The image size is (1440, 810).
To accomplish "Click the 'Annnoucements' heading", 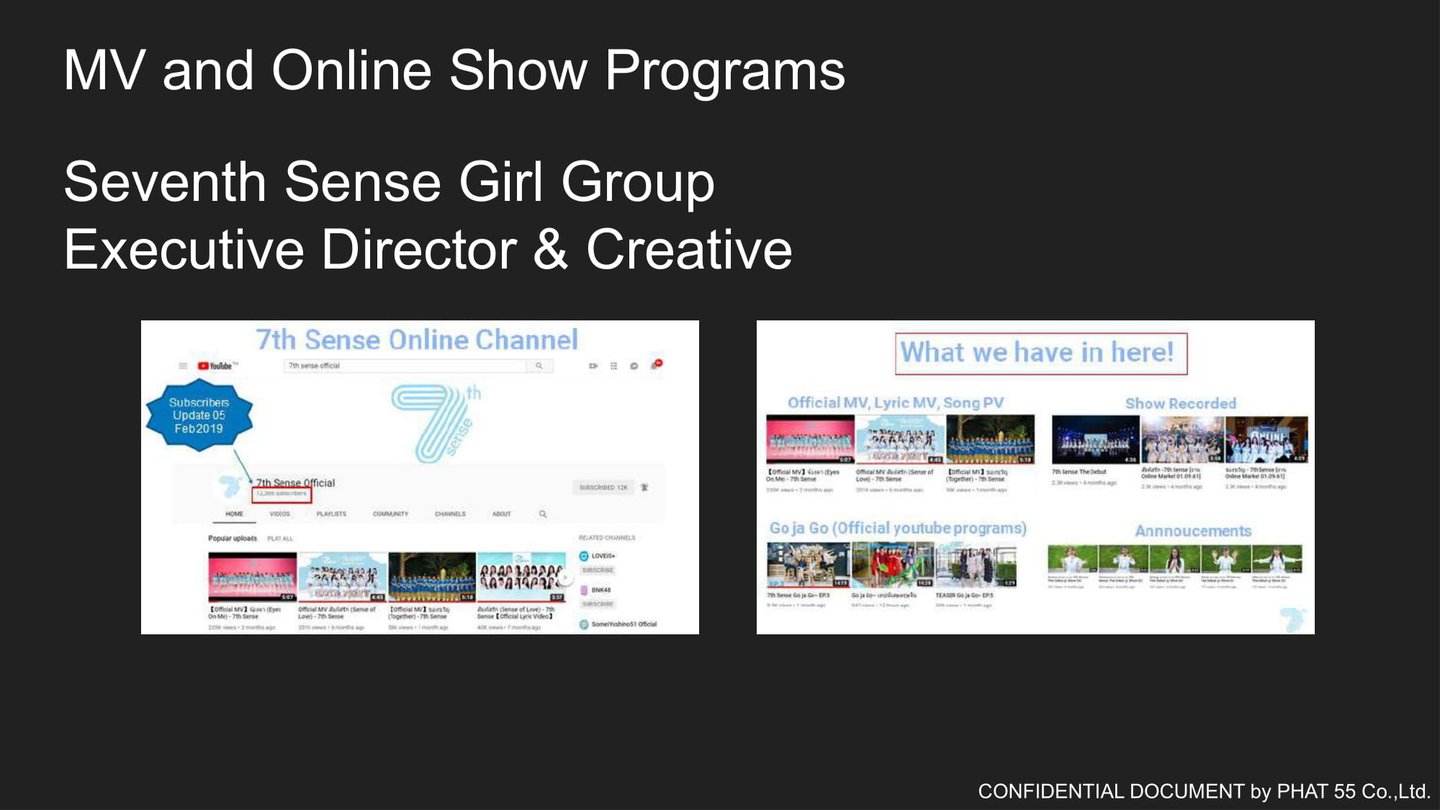I will pos(1193,531).
